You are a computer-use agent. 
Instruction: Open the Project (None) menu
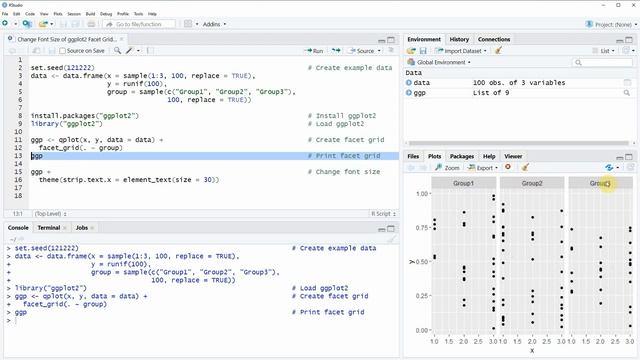pyautogui.click(x=611, y=24)
